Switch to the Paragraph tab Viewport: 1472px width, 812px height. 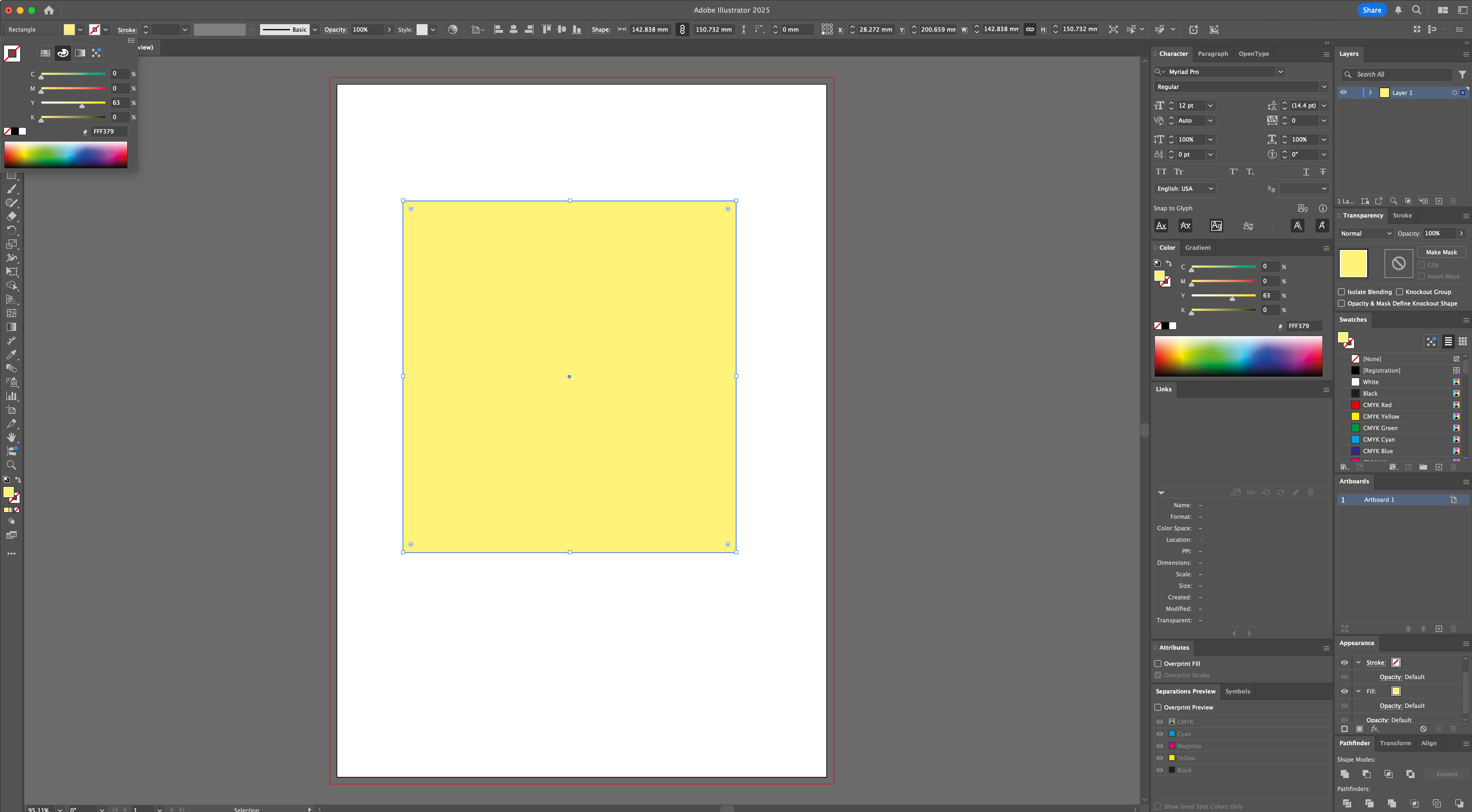1212,54
